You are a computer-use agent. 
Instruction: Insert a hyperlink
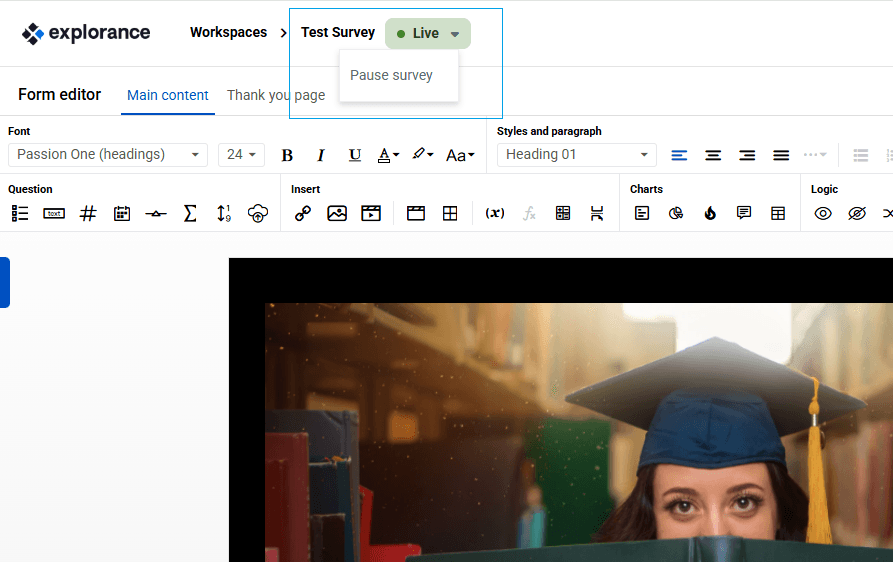[x=303, y=214]
